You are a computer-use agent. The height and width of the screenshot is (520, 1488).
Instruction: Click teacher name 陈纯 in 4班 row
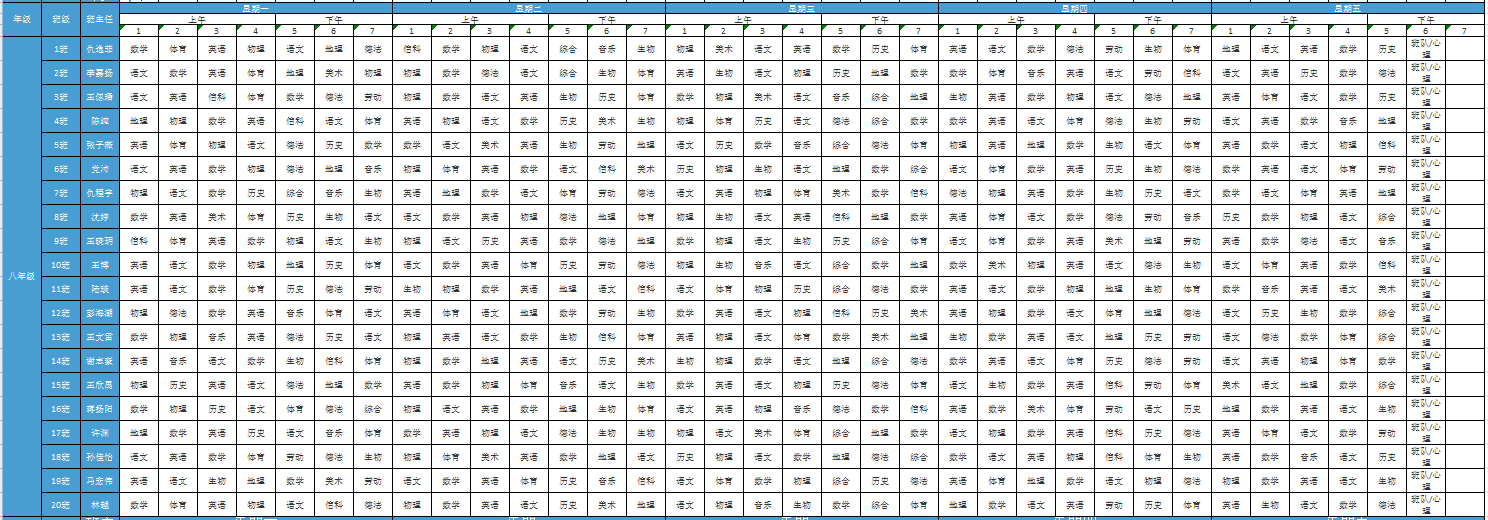pyautogui.click(x=99, y=120)
